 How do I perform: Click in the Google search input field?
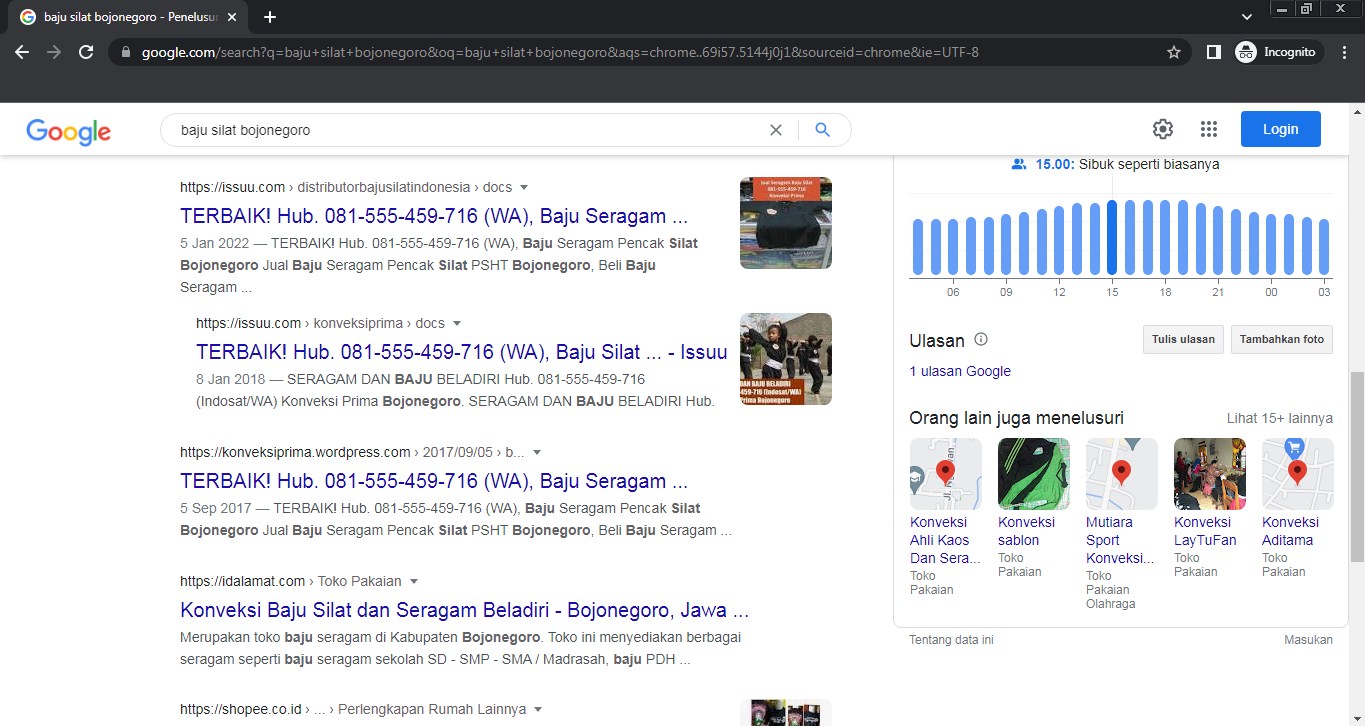click(470, 130)
